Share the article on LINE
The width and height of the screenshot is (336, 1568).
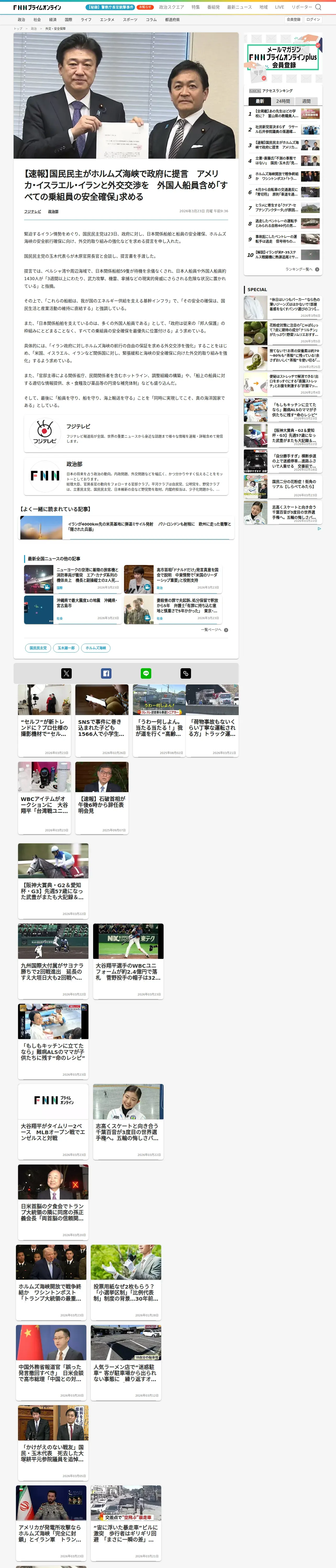tap(146, 673)
